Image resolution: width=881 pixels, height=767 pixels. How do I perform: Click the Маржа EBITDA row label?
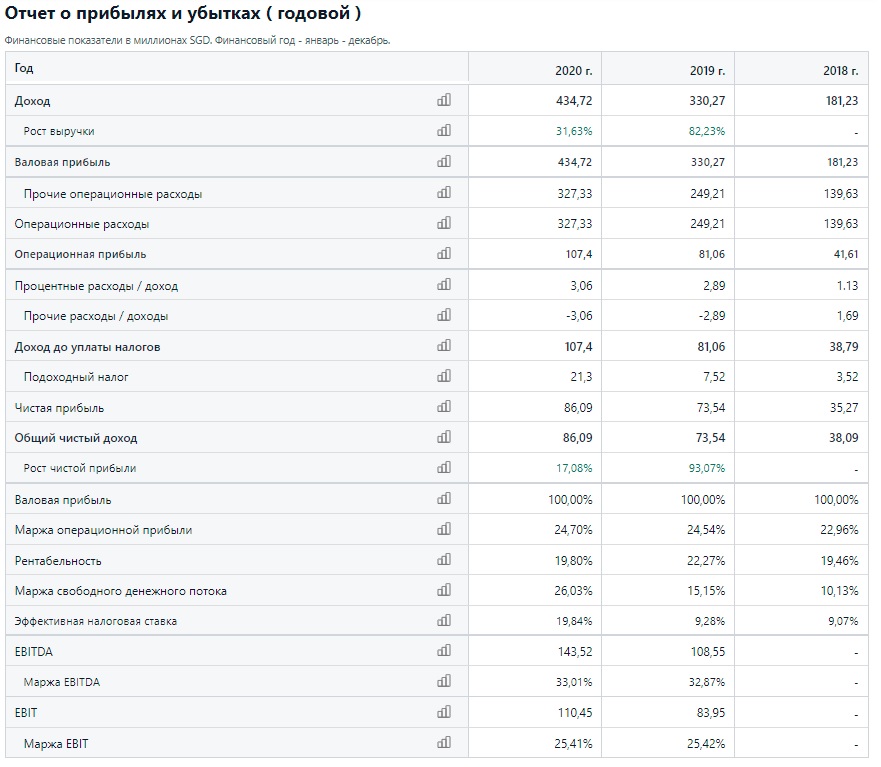pyautogui.click(x=62, y=683)
